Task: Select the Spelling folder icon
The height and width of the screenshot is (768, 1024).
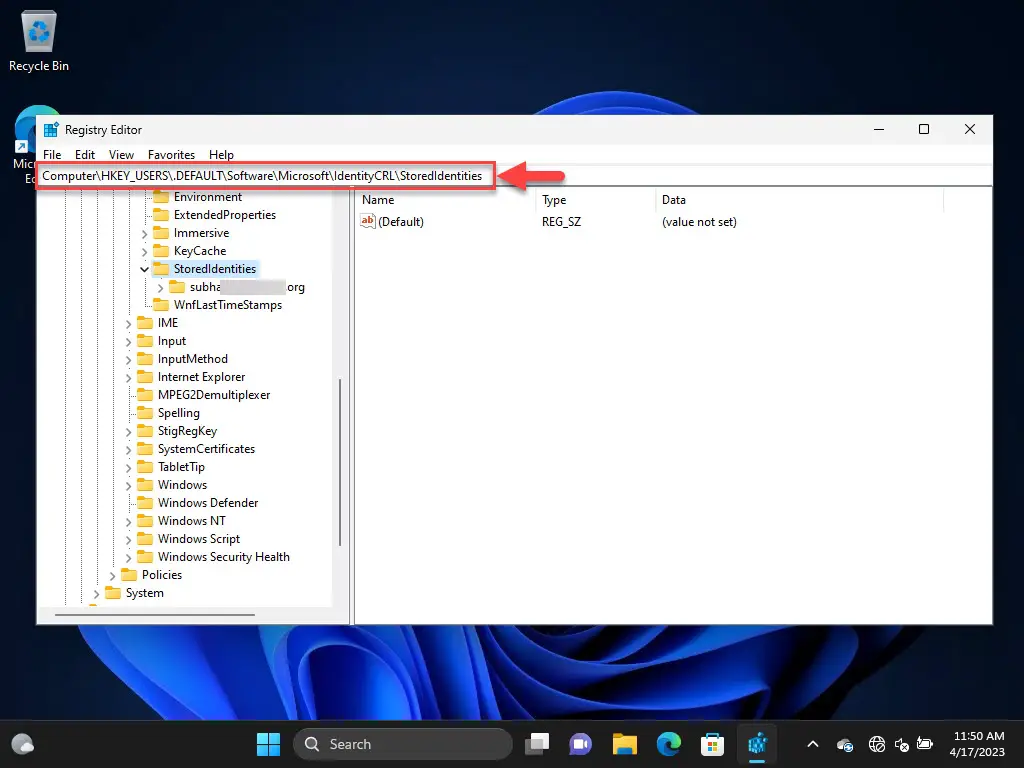Action: pyautogui.click(x=145, y=413)
